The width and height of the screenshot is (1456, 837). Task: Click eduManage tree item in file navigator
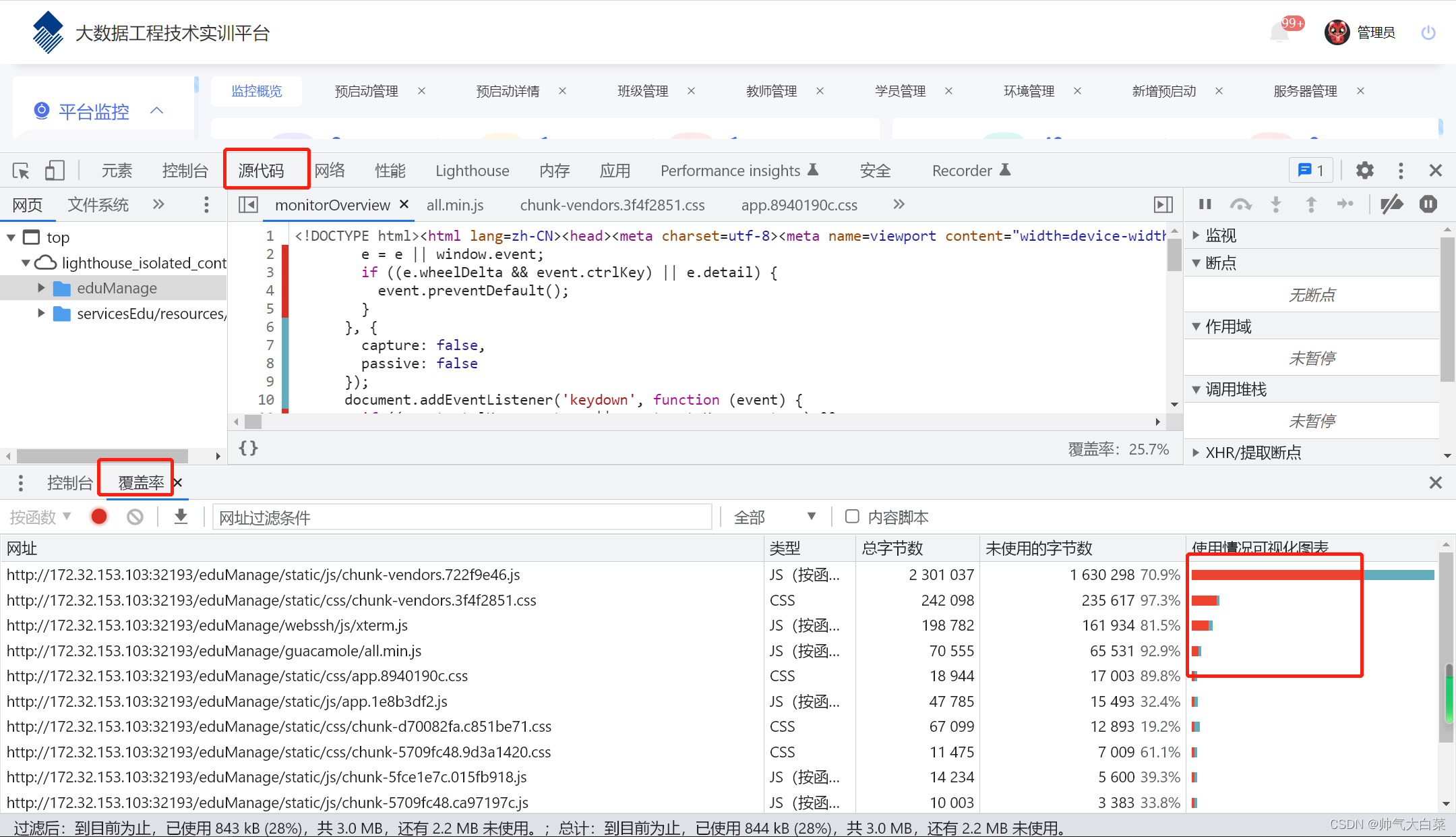[113, 288]
